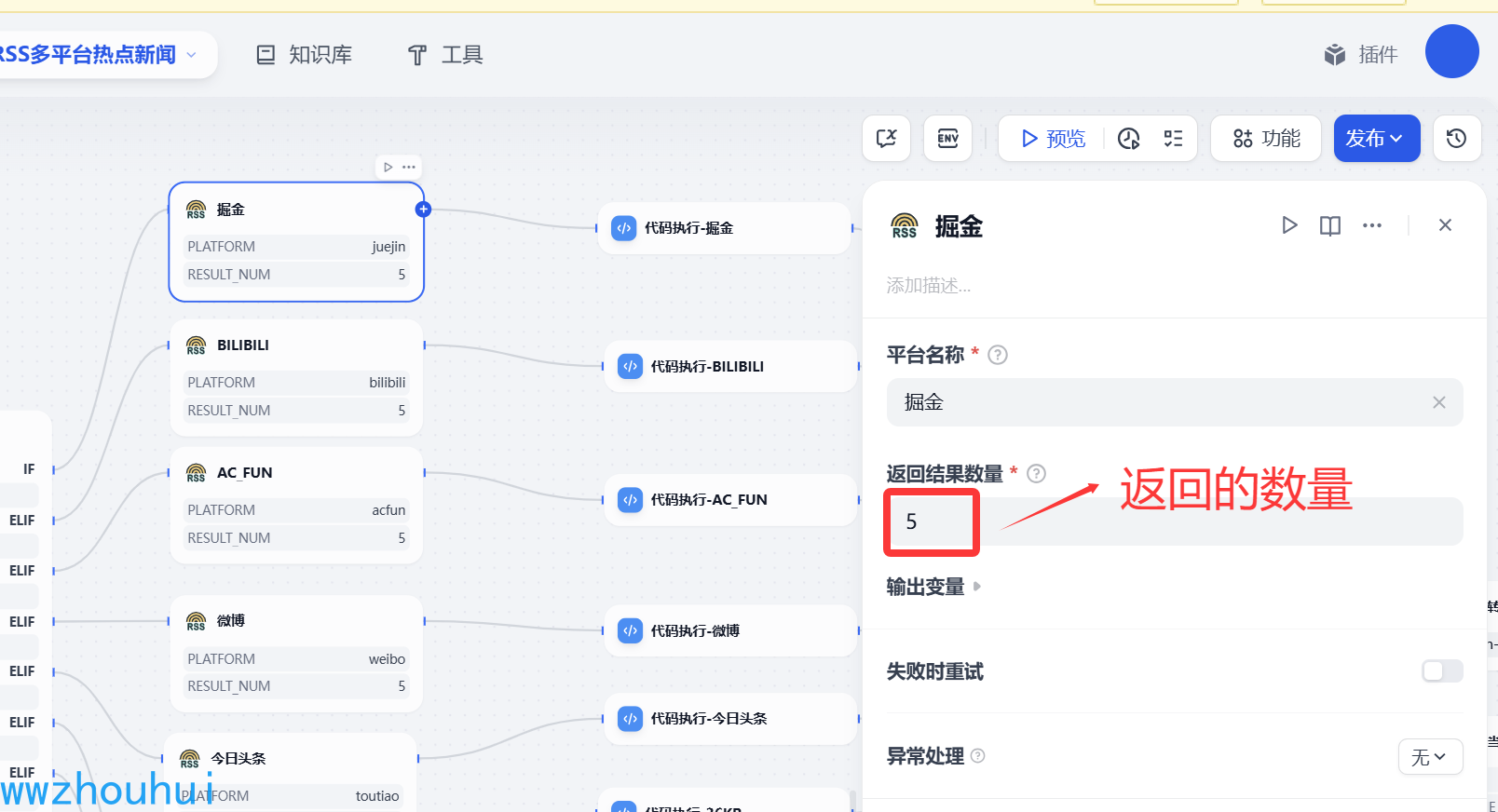Select the 代码执行-微博 node
Image resolution: width=1498 pixels, height=812 pixels.
(730, 631)
